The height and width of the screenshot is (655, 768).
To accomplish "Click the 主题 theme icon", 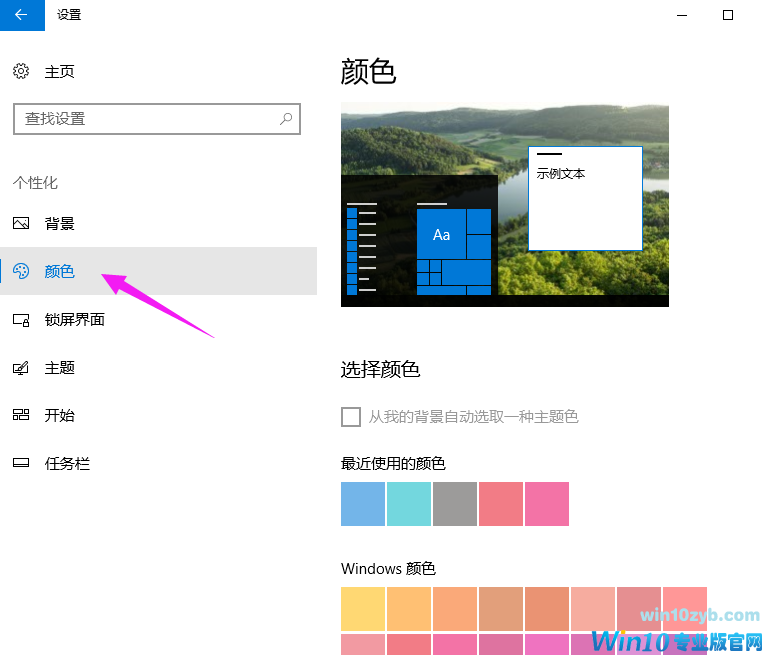I will [x=21, y=368].
